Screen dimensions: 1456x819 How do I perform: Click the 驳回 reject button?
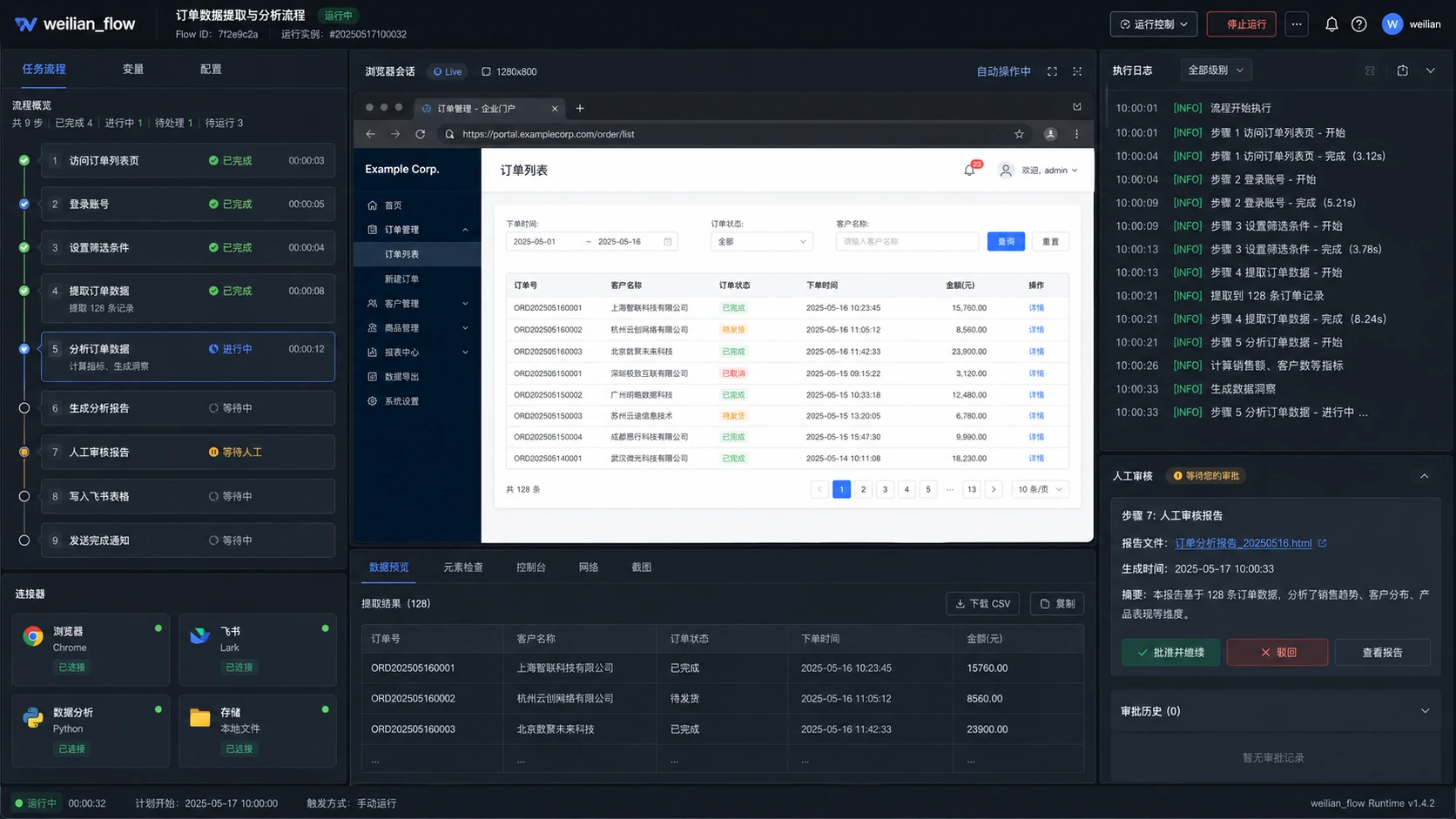(x=1277, y=652)
